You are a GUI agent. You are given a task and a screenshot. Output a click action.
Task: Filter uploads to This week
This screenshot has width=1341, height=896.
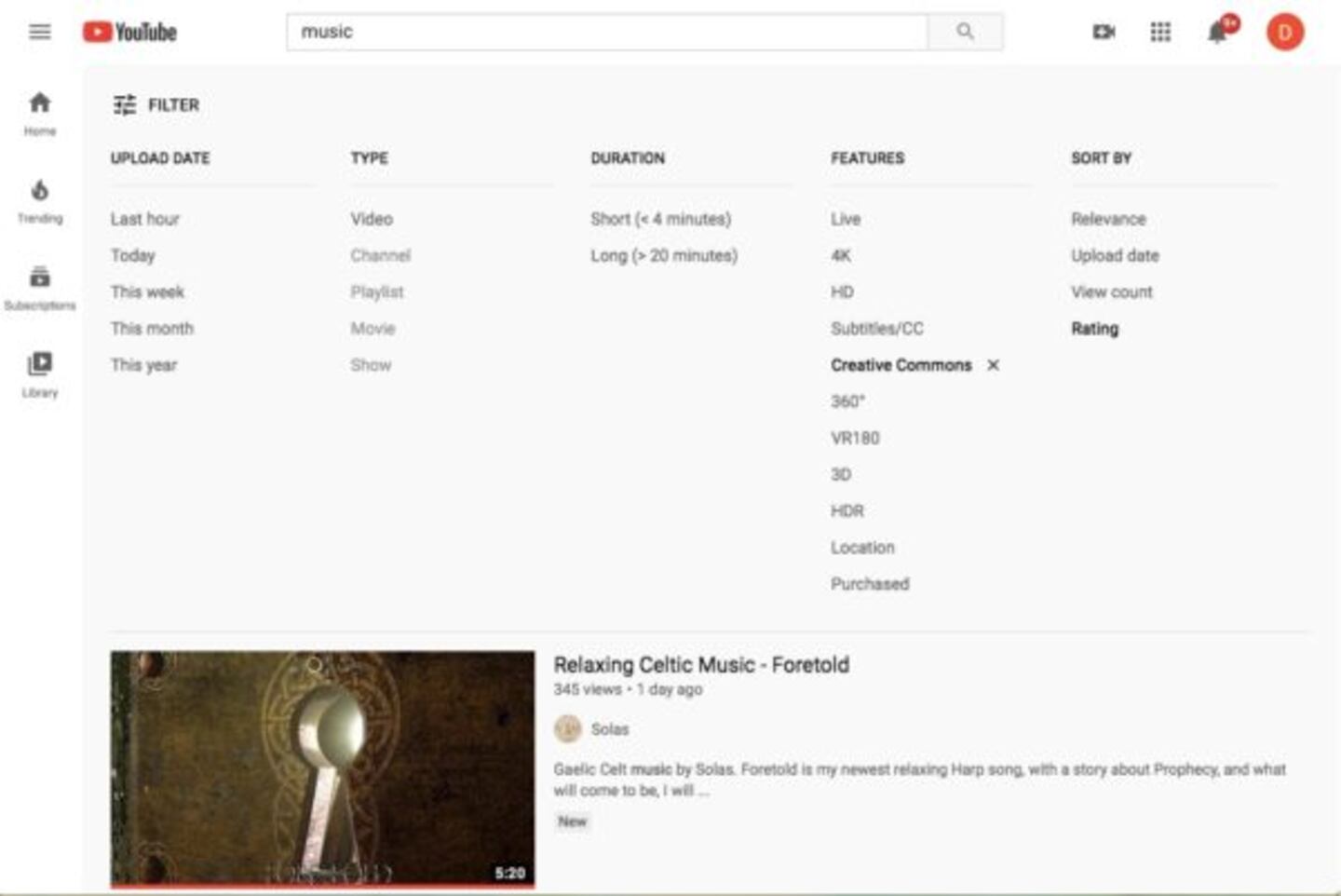point(147,292)
